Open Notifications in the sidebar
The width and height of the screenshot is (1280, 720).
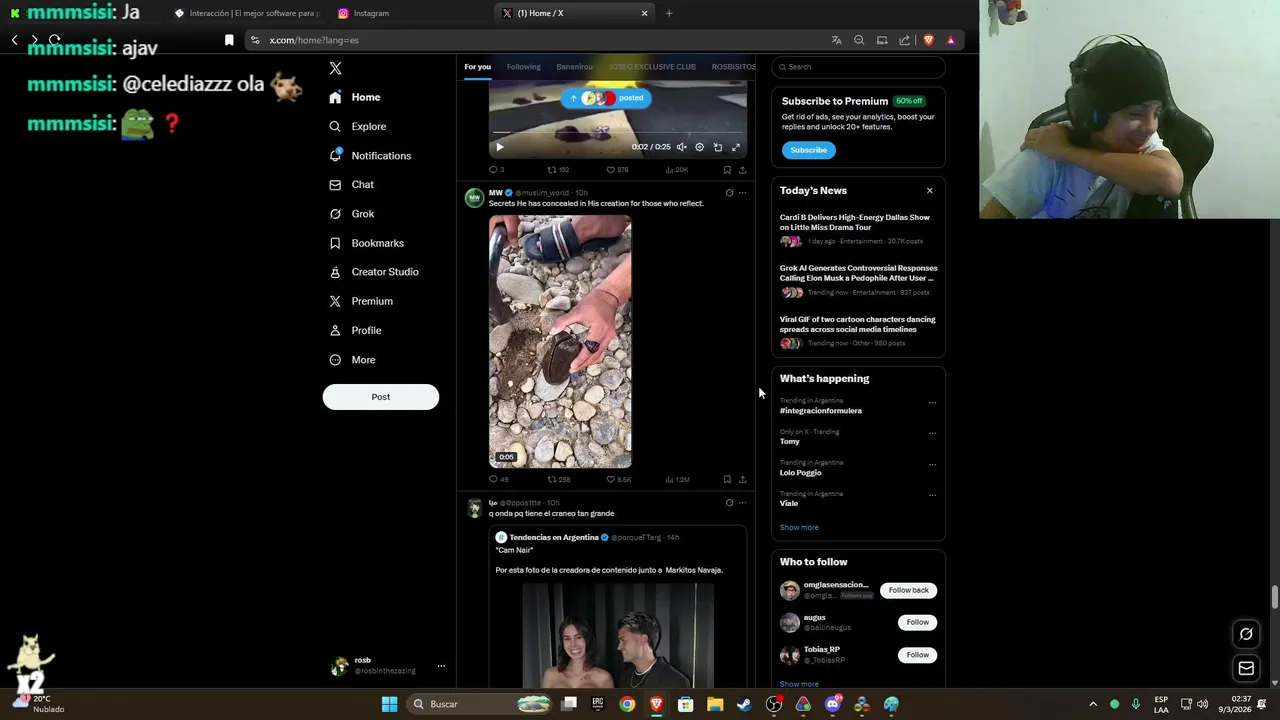pyautogui.click(x=370, y=156)
